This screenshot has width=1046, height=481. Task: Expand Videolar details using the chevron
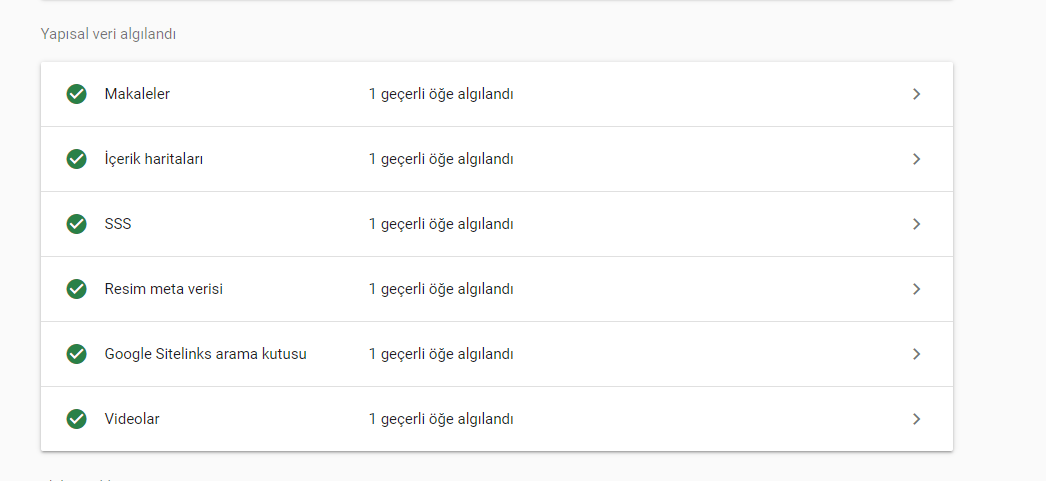[917, 419]
